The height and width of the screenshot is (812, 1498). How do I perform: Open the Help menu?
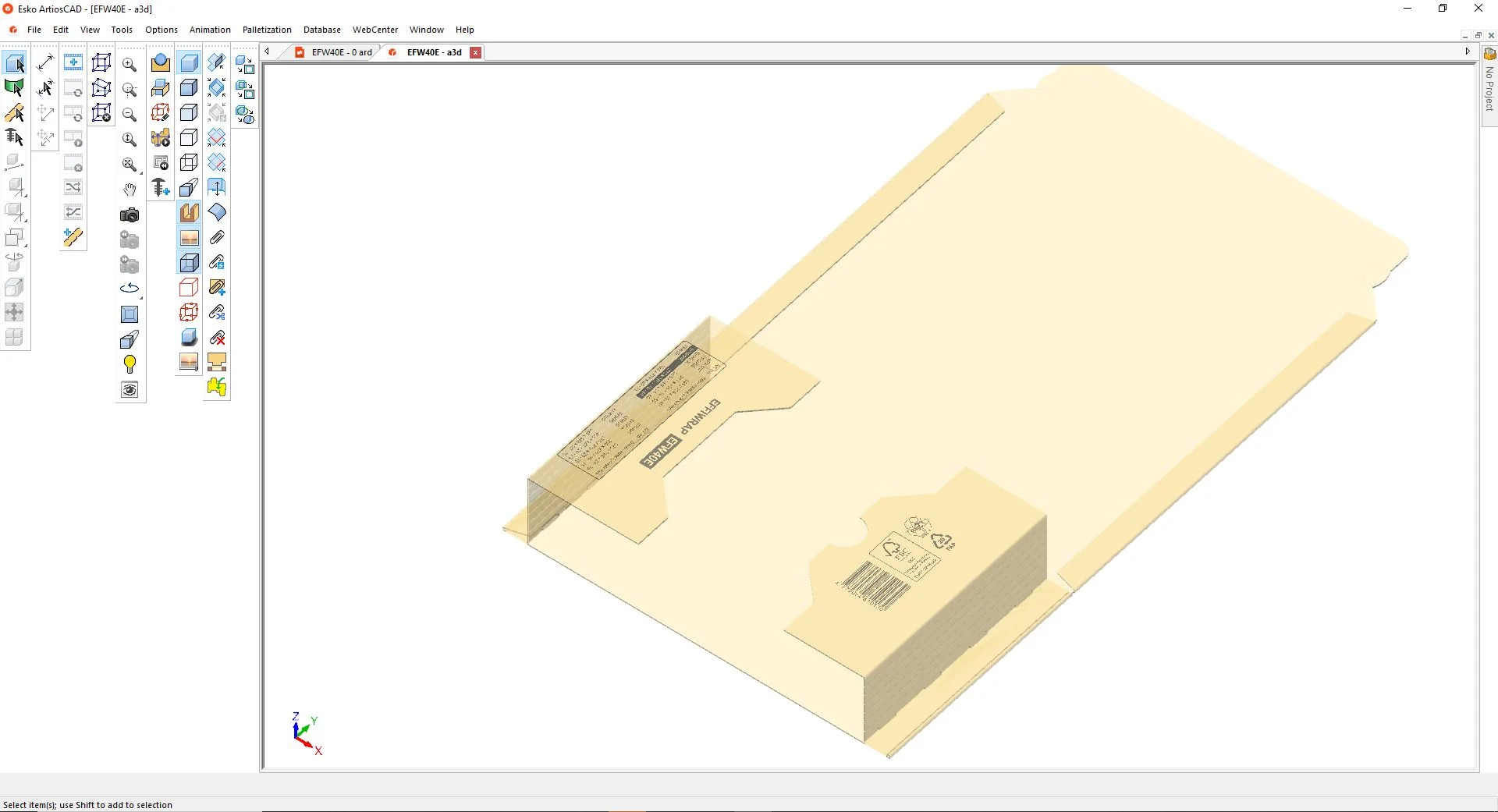pos(465,30)
